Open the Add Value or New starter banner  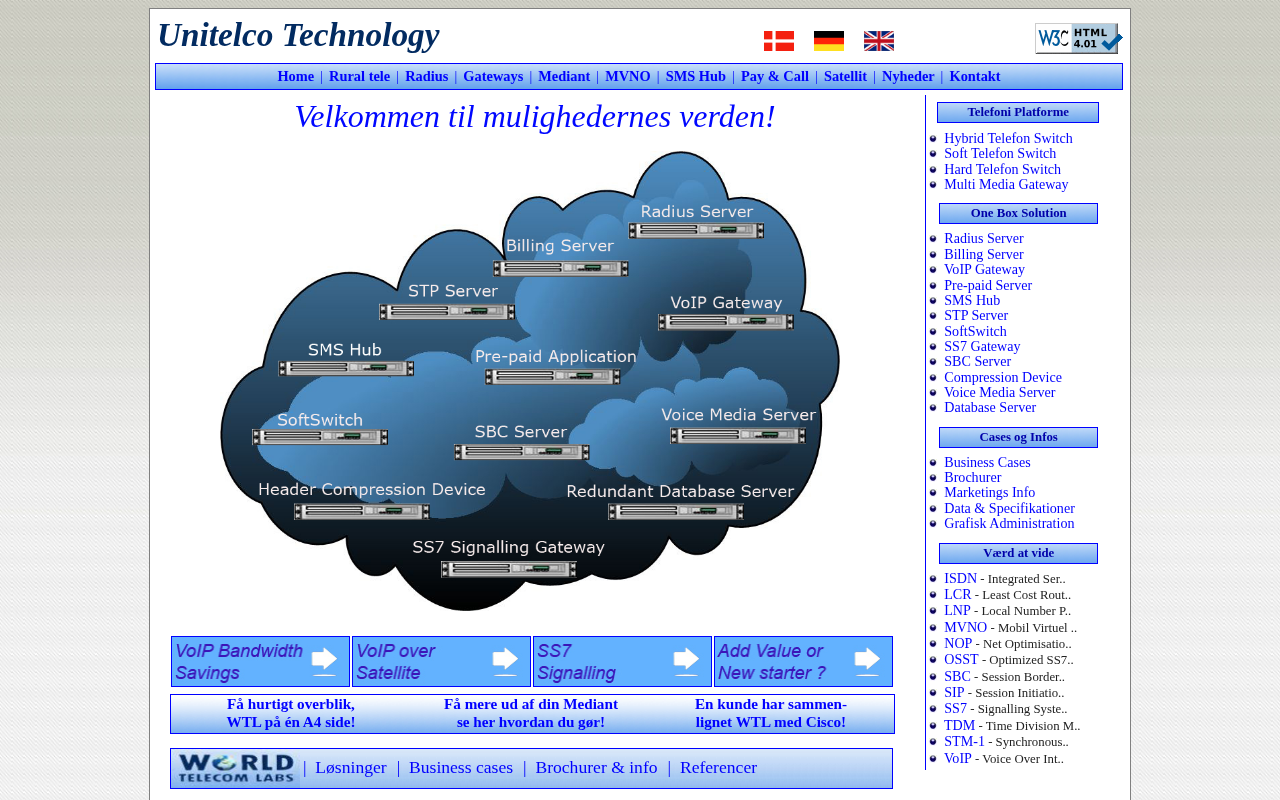pyautogui.click(x=803, y=662)
